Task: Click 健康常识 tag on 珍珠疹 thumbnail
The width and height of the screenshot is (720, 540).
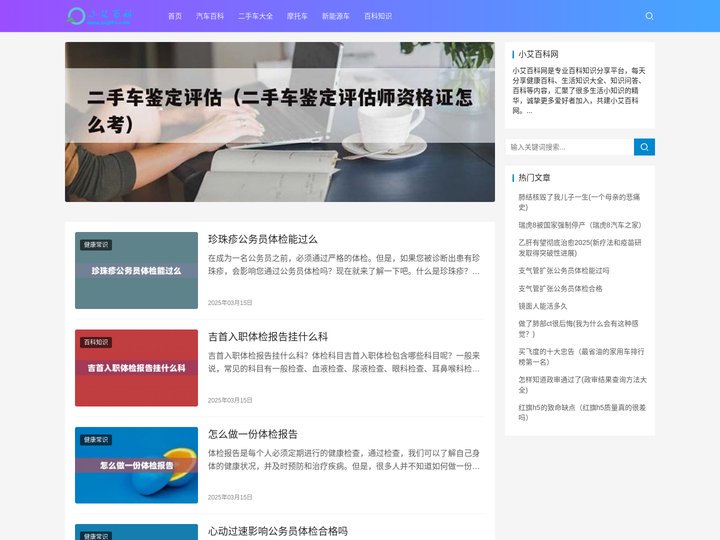Action: (96, 245)
